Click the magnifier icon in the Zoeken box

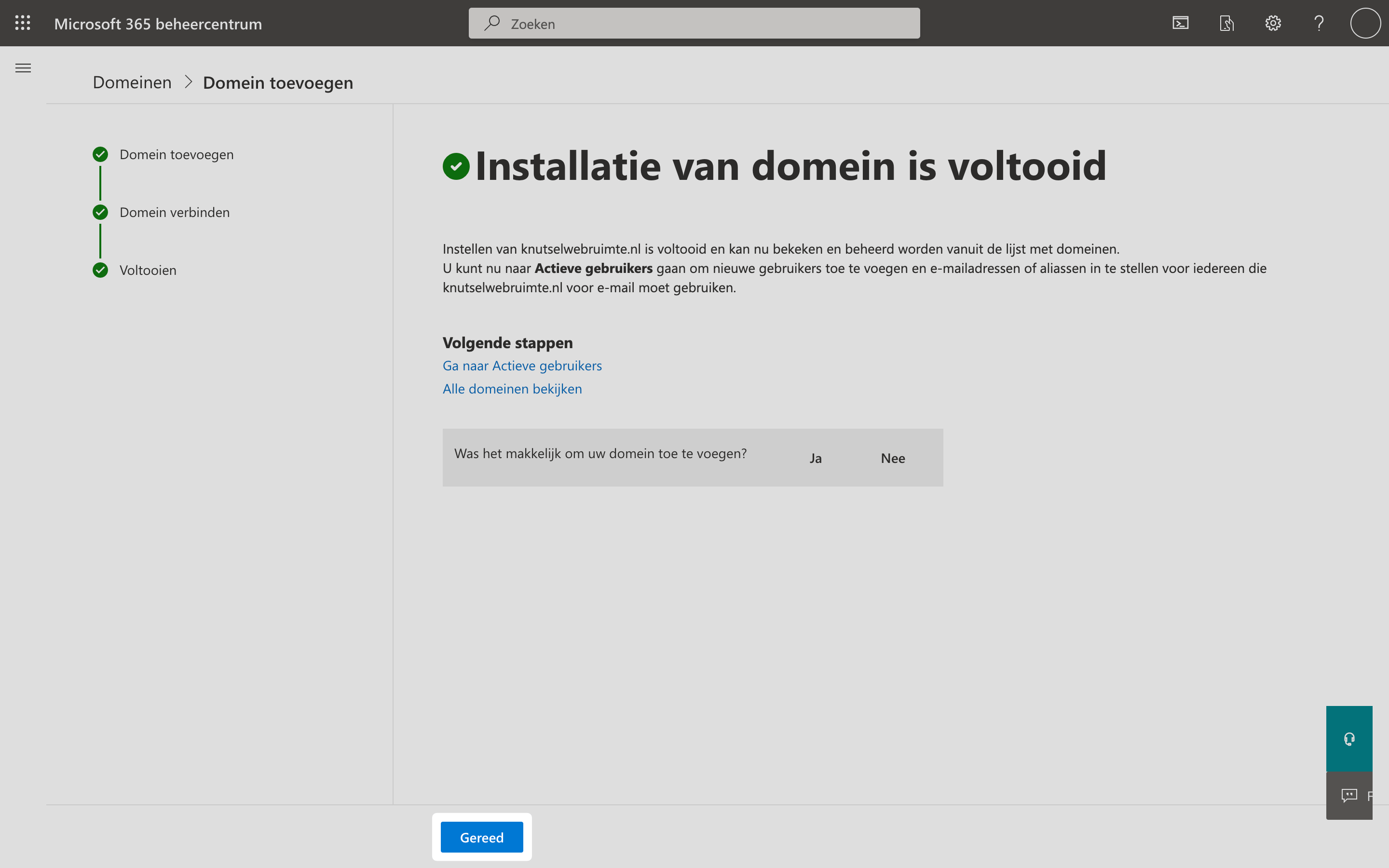493,23
